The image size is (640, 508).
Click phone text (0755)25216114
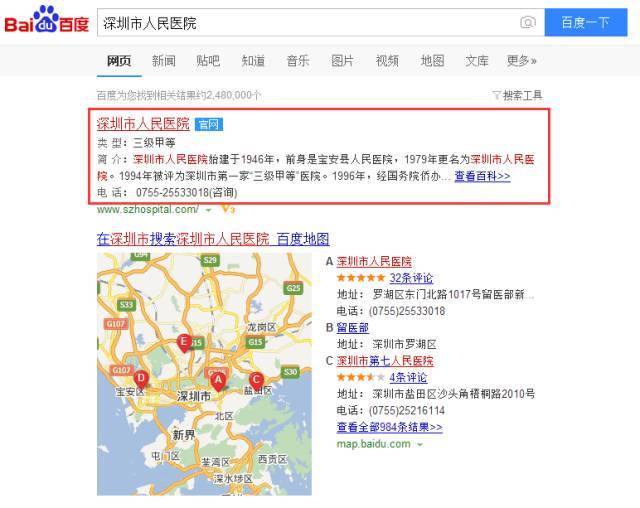407,410
